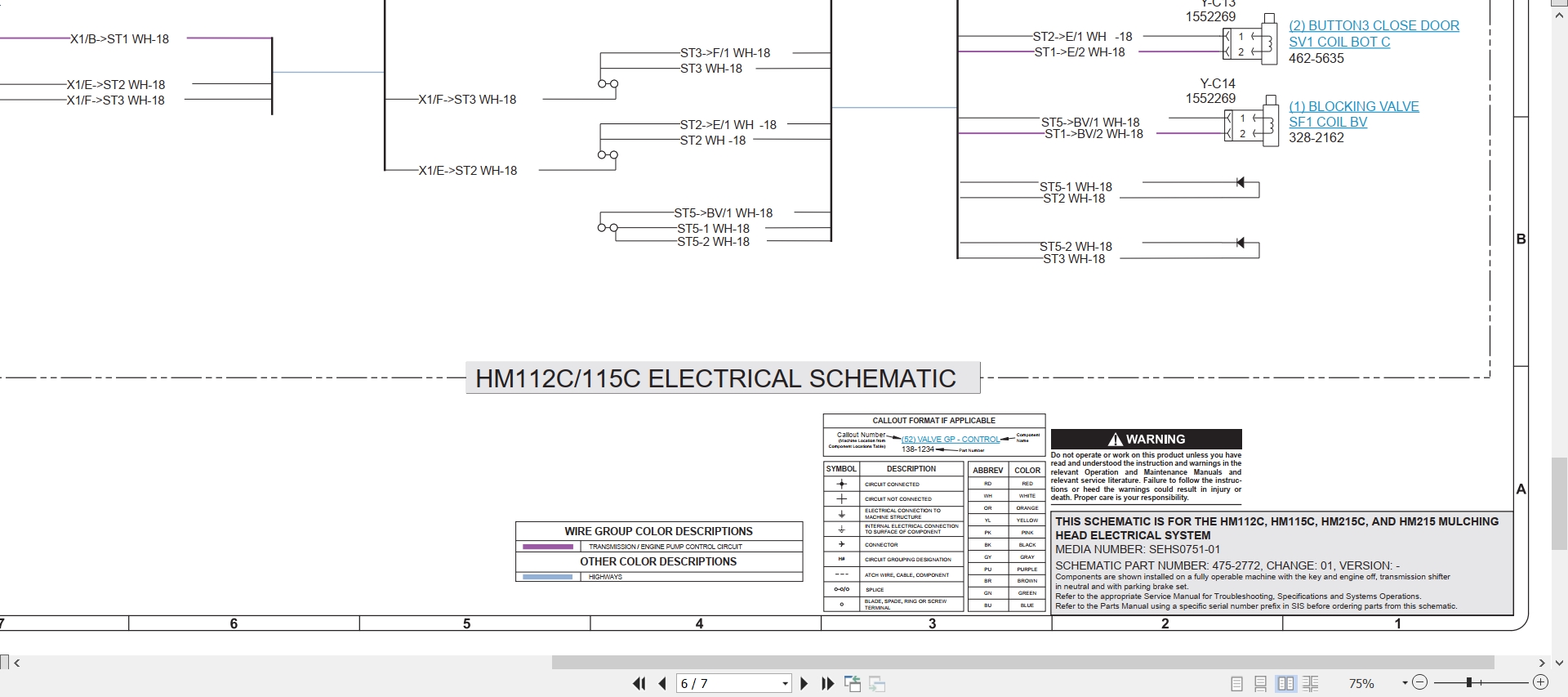The height and width of the screenshot is (697, 1568).
Task: Click the blue HIGHWAYS color swatch
Action: 548,577
